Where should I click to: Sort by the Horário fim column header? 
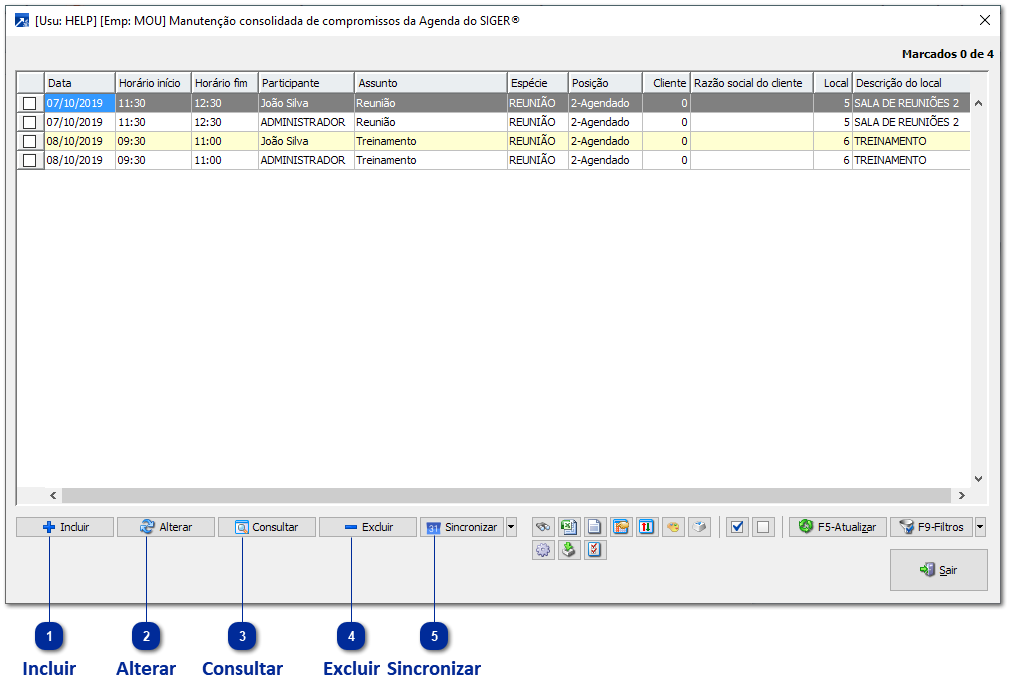coord(225,83)
